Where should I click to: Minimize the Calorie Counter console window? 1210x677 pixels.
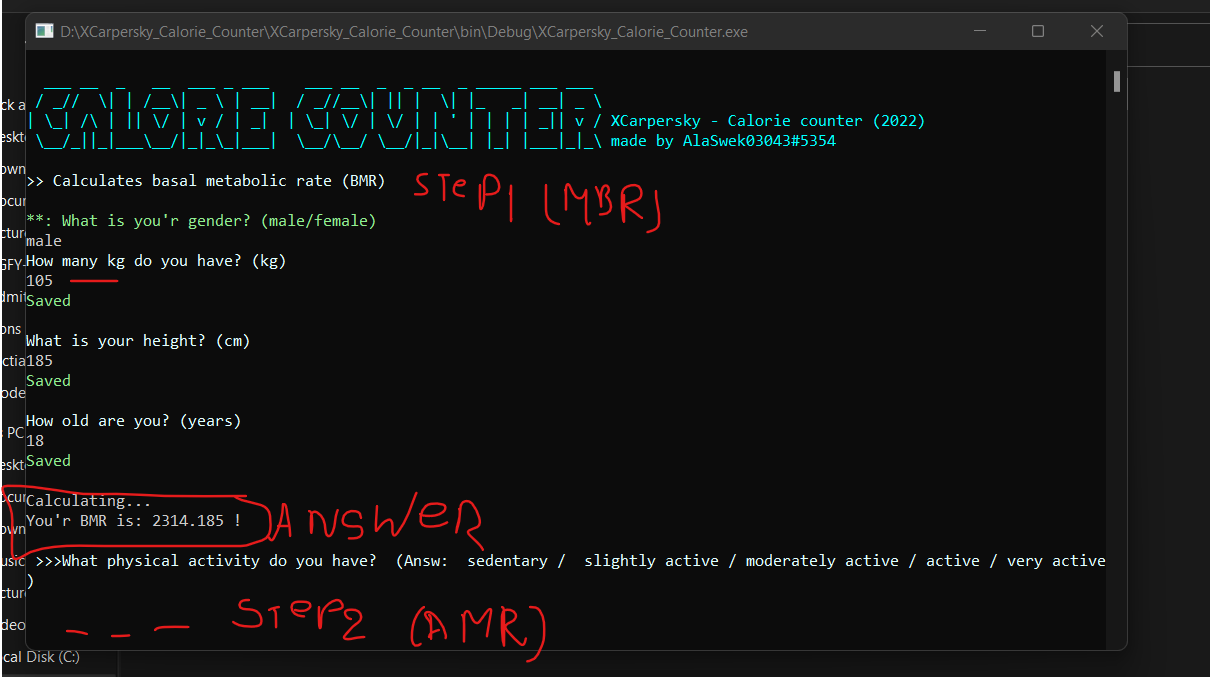pyautogui.click(x=979, y=31)
